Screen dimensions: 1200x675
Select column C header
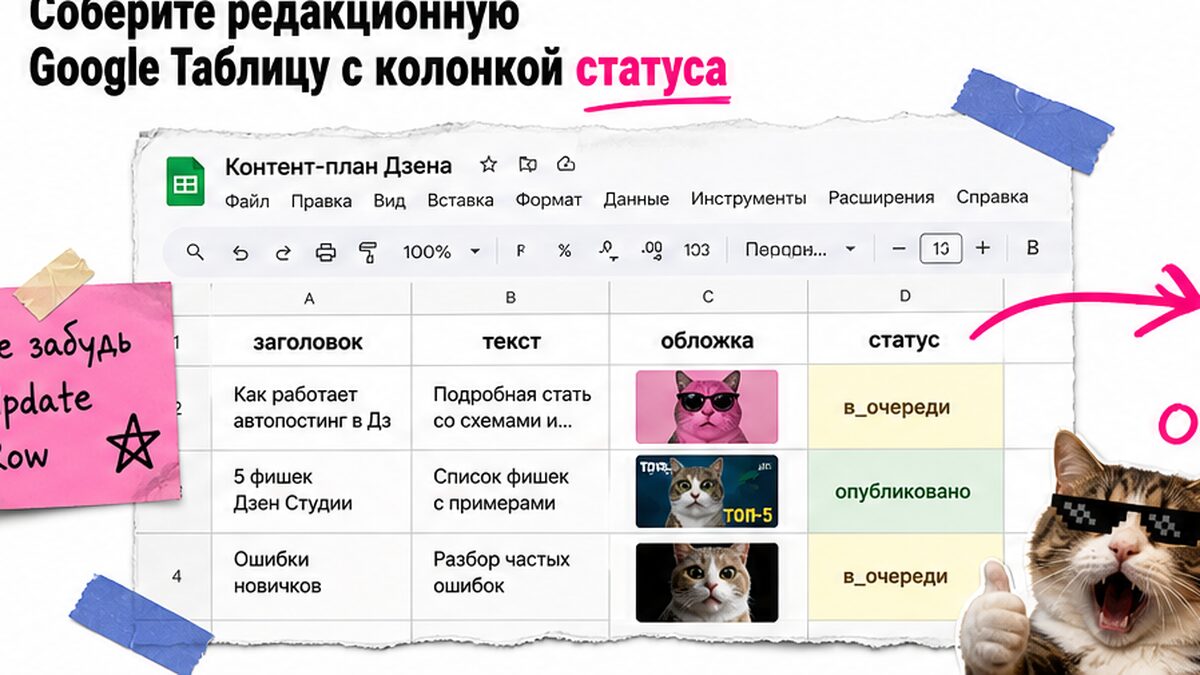(708, 296)
